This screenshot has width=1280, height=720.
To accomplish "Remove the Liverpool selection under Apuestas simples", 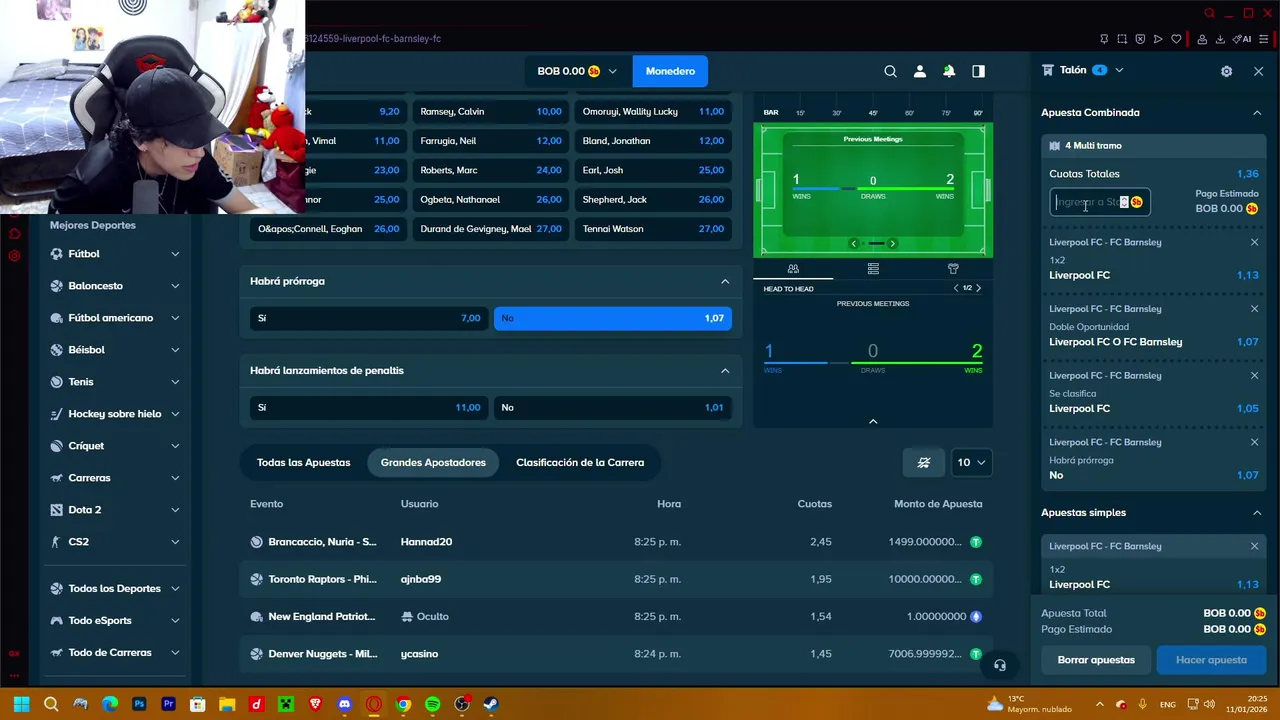I will (1254, 546).
